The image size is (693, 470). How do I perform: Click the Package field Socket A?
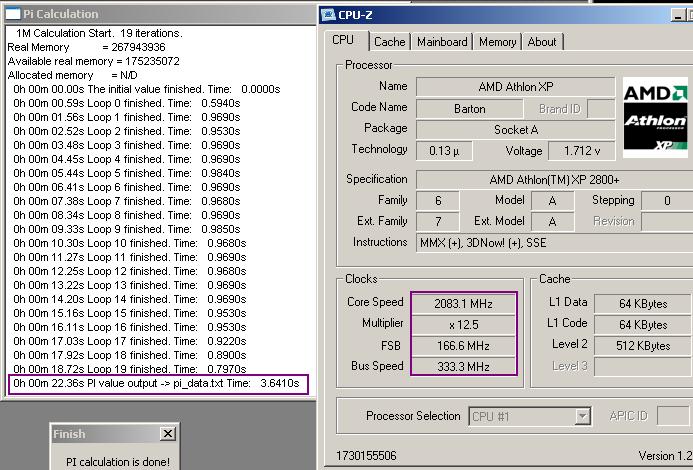515,130
